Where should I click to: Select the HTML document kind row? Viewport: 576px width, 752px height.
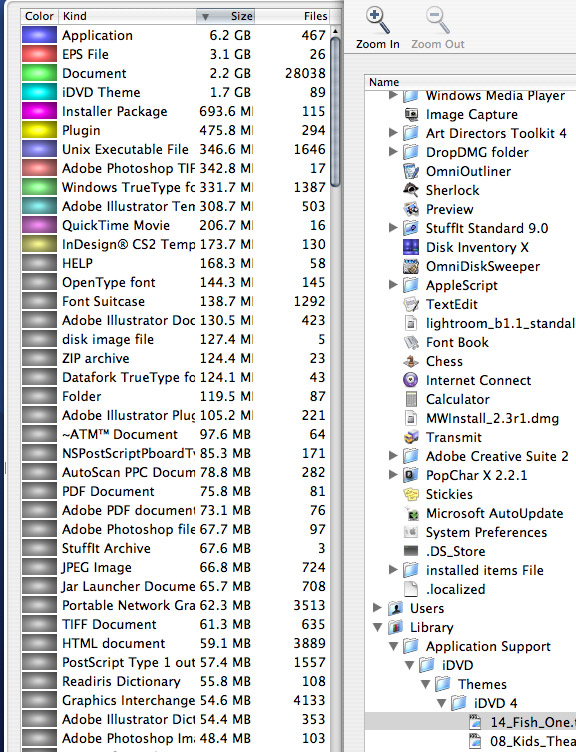(176, 643)
